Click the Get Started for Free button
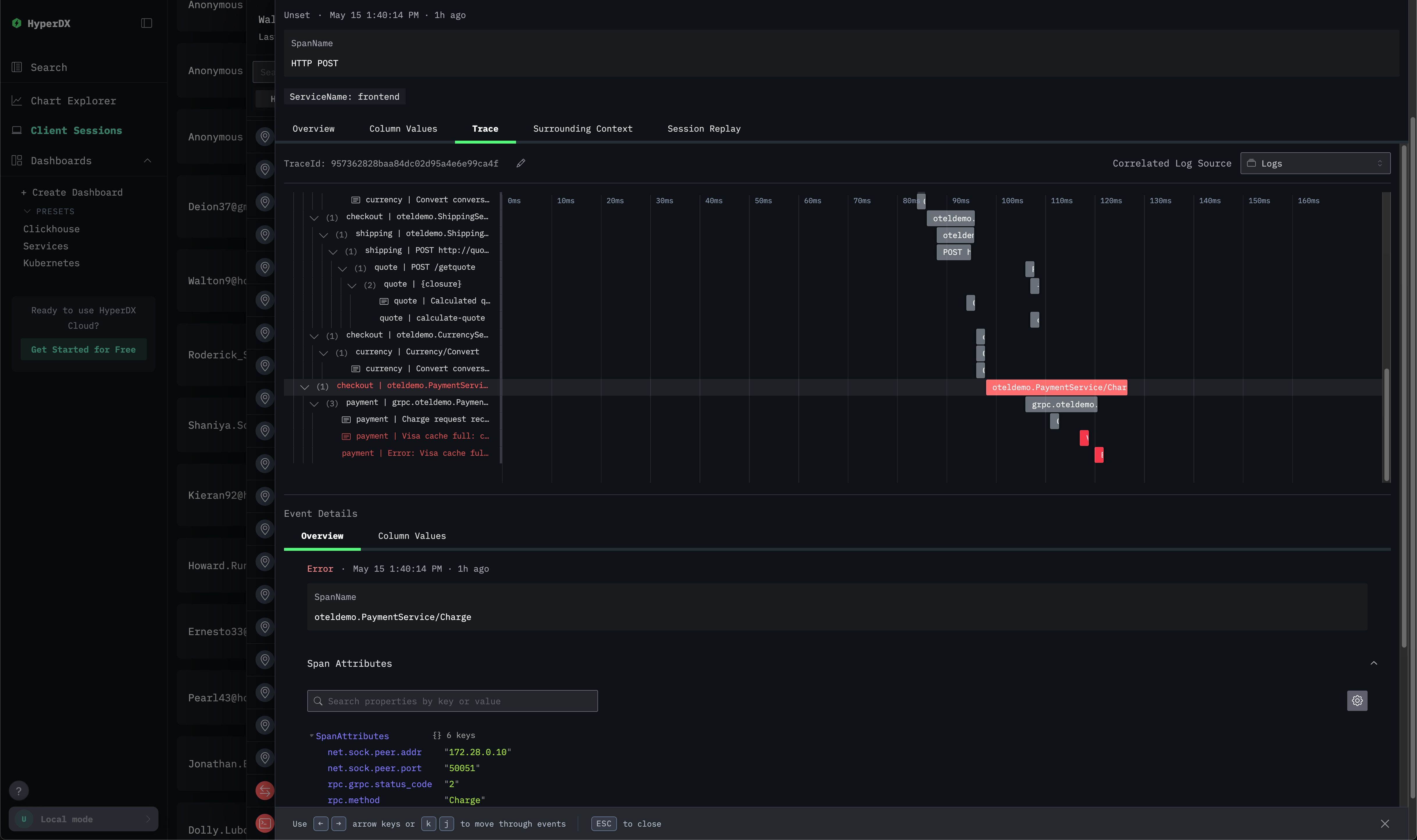The width and height of the screenshot is (1417, 840). [83, 350]
